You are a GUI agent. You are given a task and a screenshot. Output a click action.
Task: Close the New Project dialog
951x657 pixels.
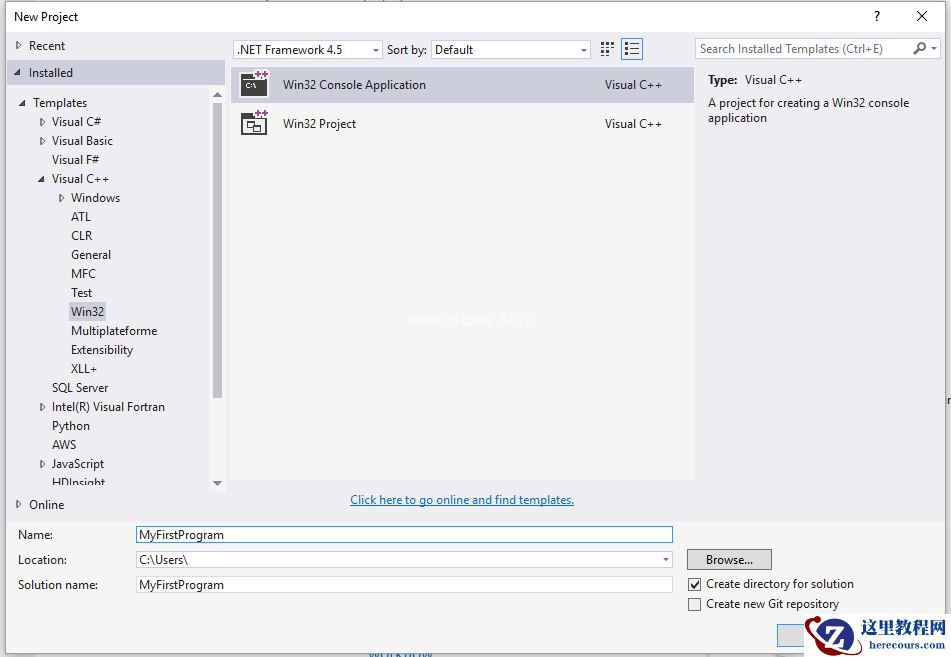tap(922, 16)
